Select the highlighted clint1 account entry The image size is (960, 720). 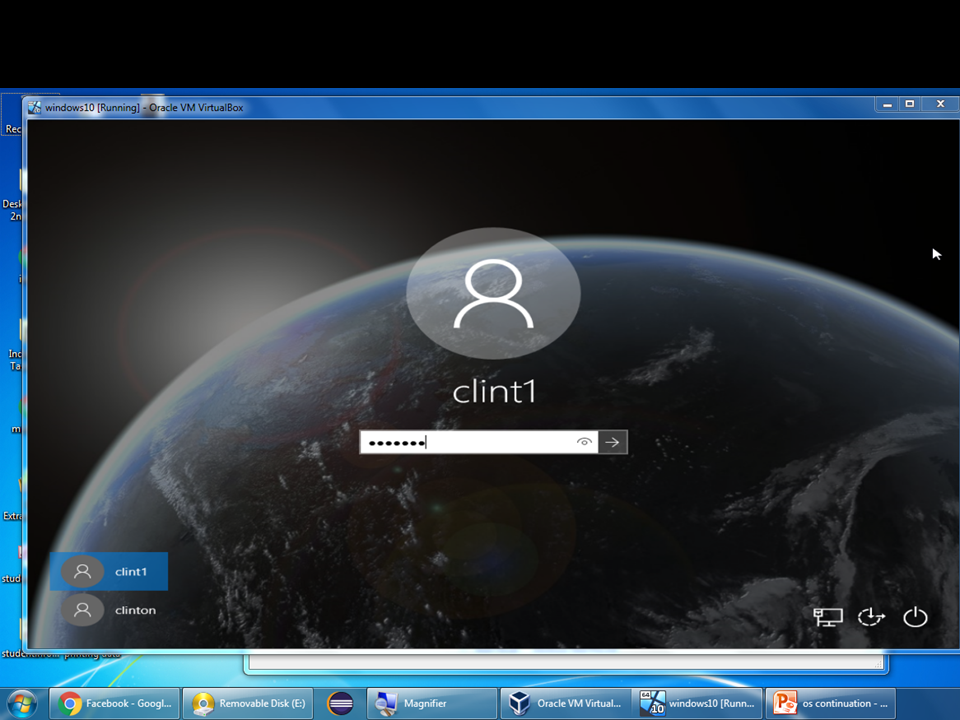120,572
